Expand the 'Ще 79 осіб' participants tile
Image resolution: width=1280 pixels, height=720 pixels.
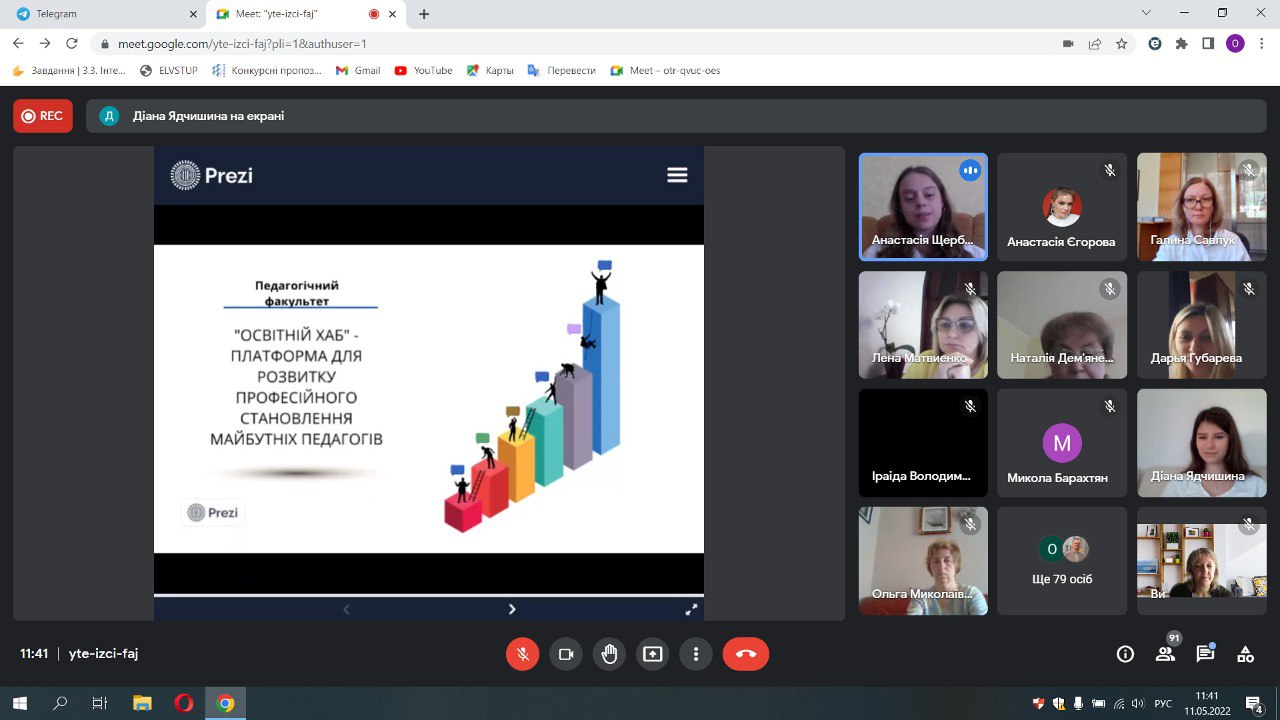1061,561
